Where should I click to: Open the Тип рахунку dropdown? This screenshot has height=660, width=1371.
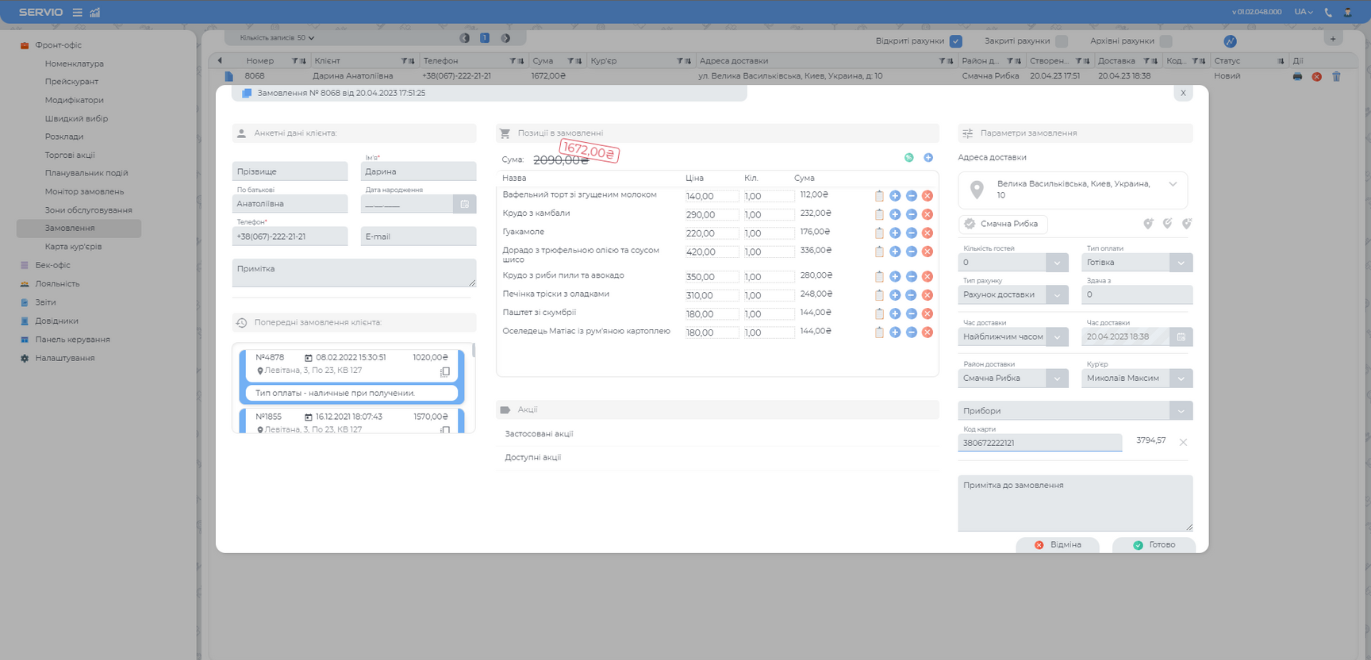pyautogui.click(x=1057, y=296)
